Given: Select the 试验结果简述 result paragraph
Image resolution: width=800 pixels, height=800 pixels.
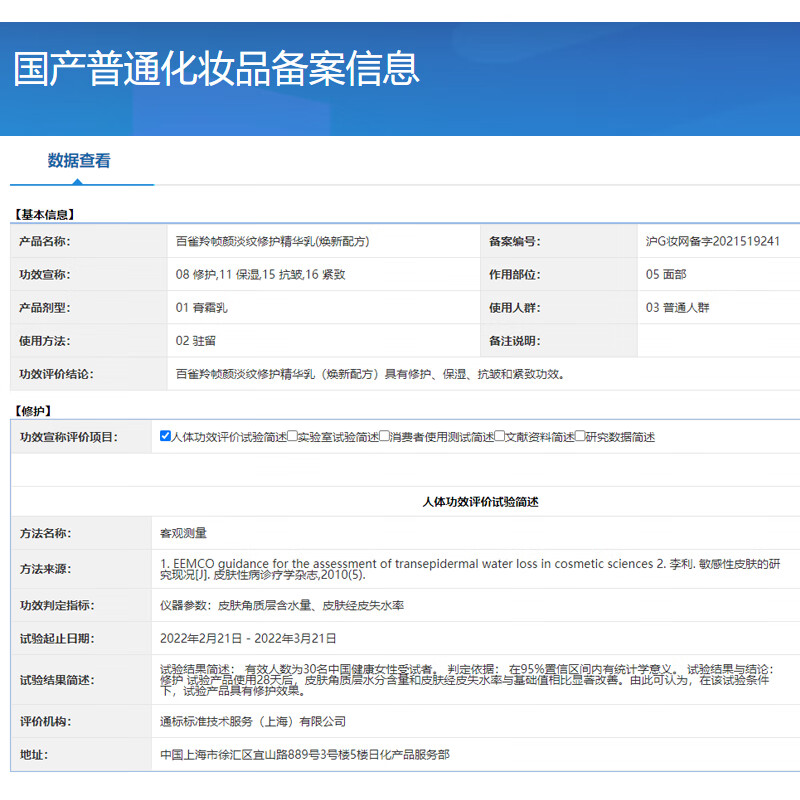Looking at the screenshot, I should [x=466, y=680].
